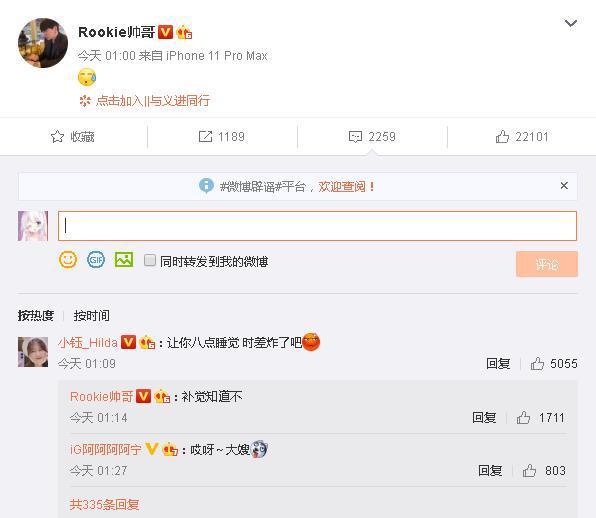Sort comments by 按热度 tab
The width and height of the screenshot is (596, 518).
click(36, 315)
